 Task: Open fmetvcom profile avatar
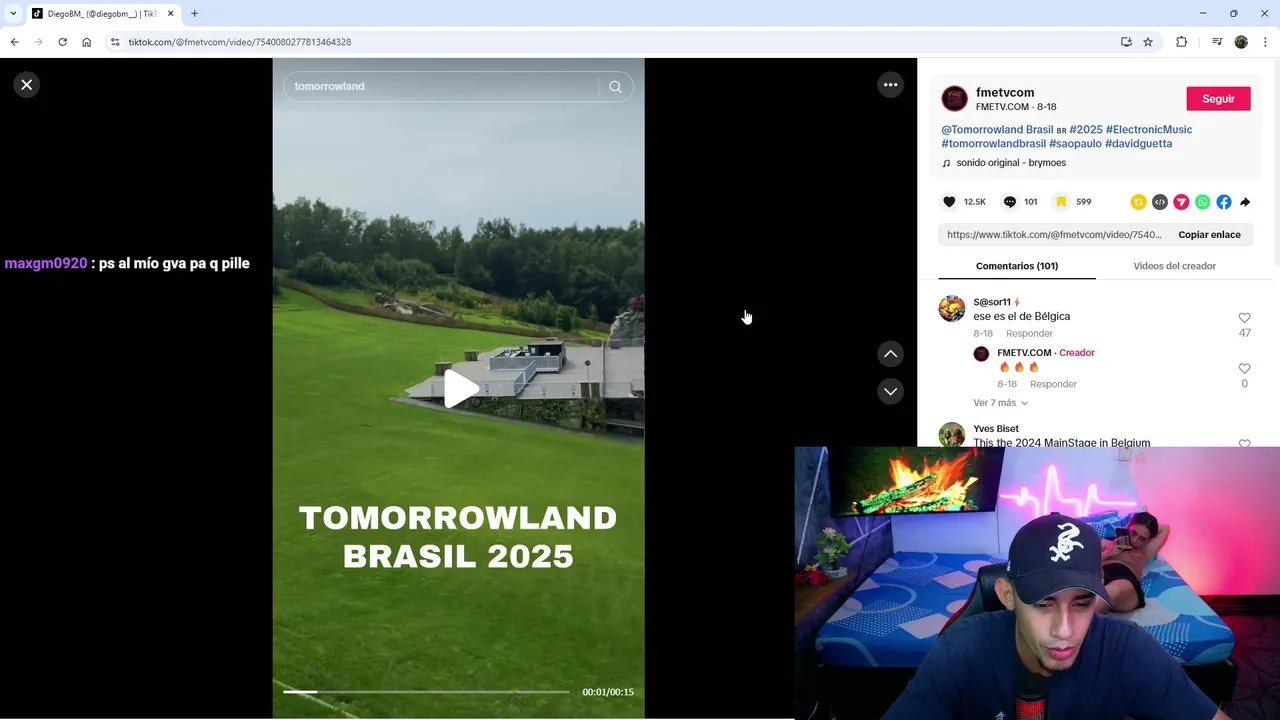pos(955,99)
